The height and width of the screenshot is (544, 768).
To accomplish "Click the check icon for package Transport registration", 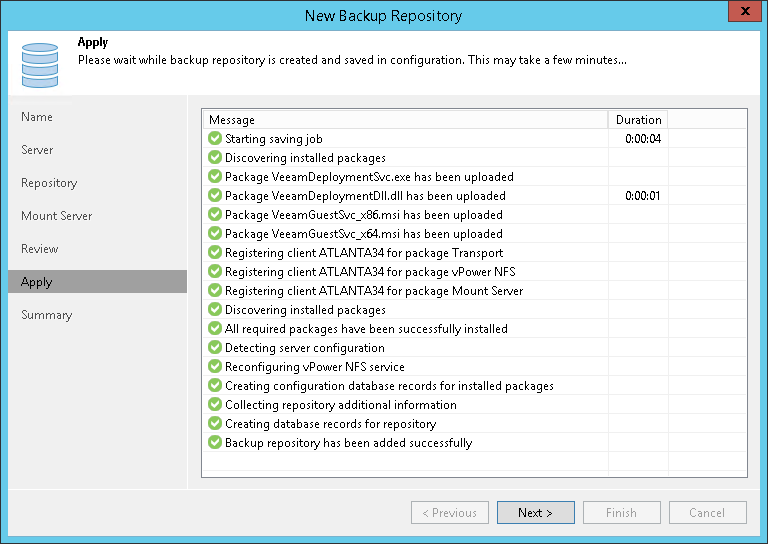I will (x=215, y=252).
